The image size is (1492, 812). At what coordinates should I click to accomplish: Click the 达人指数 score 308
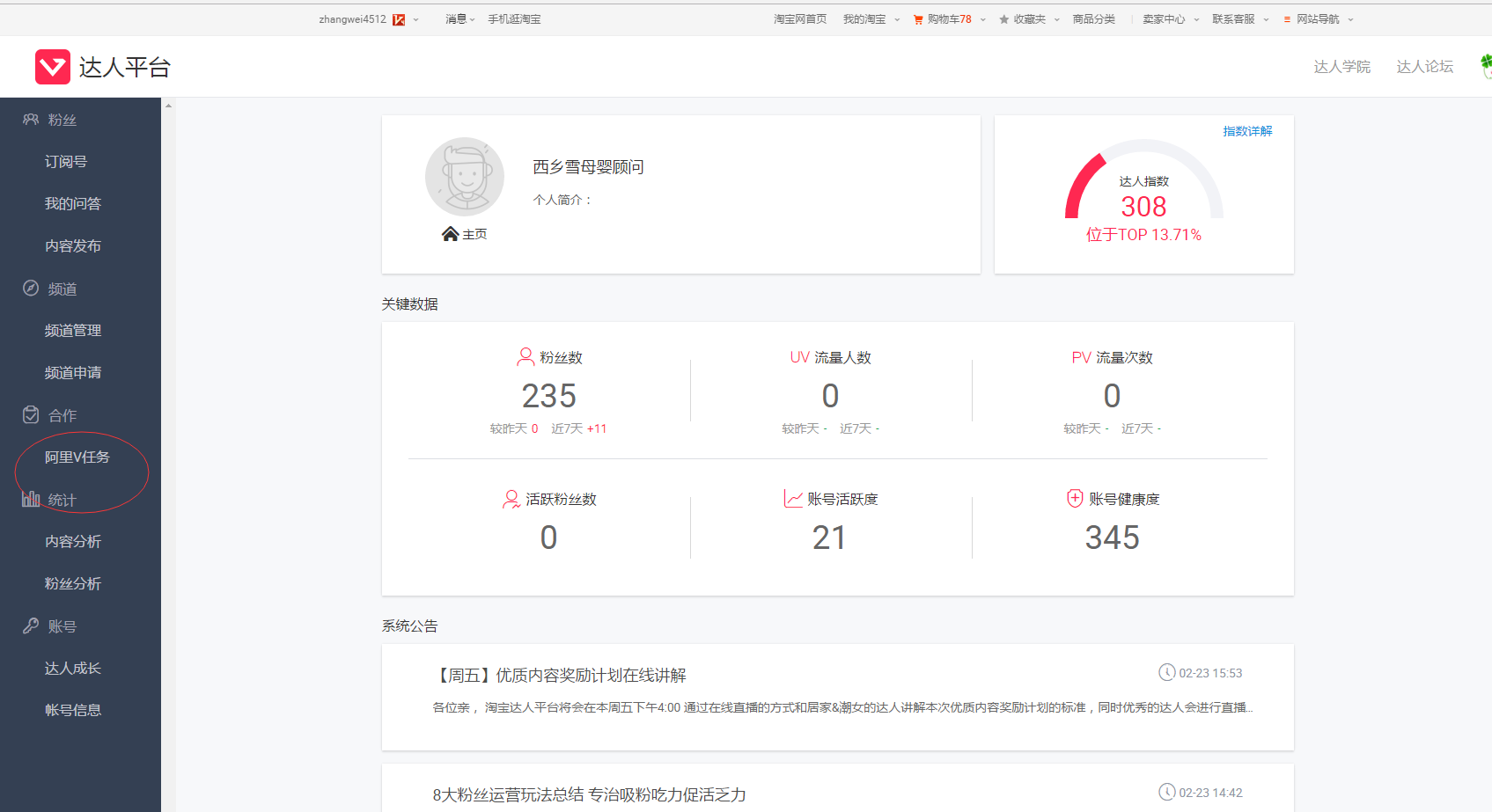[1143, 207]
